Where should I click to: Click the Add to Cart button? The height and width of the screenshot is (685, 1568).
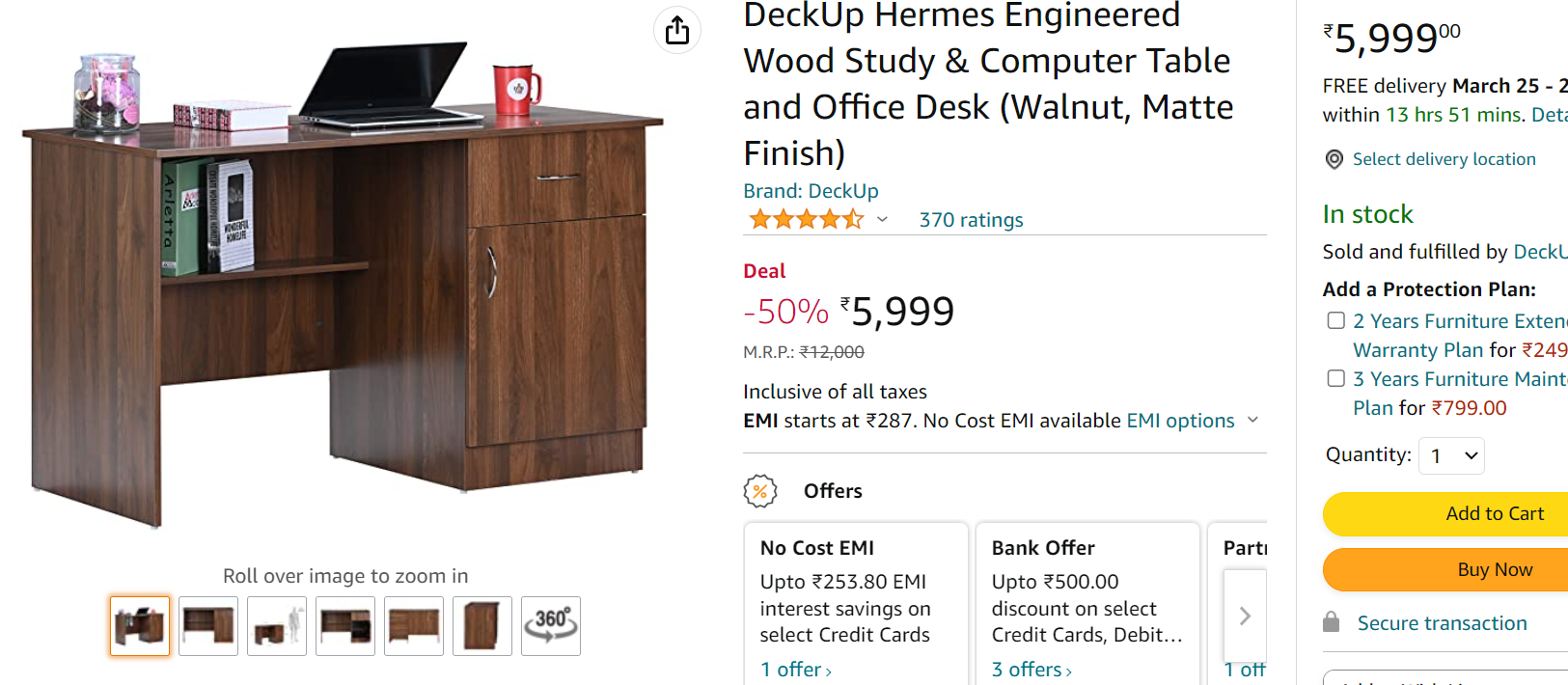(x=1445, y=514)
